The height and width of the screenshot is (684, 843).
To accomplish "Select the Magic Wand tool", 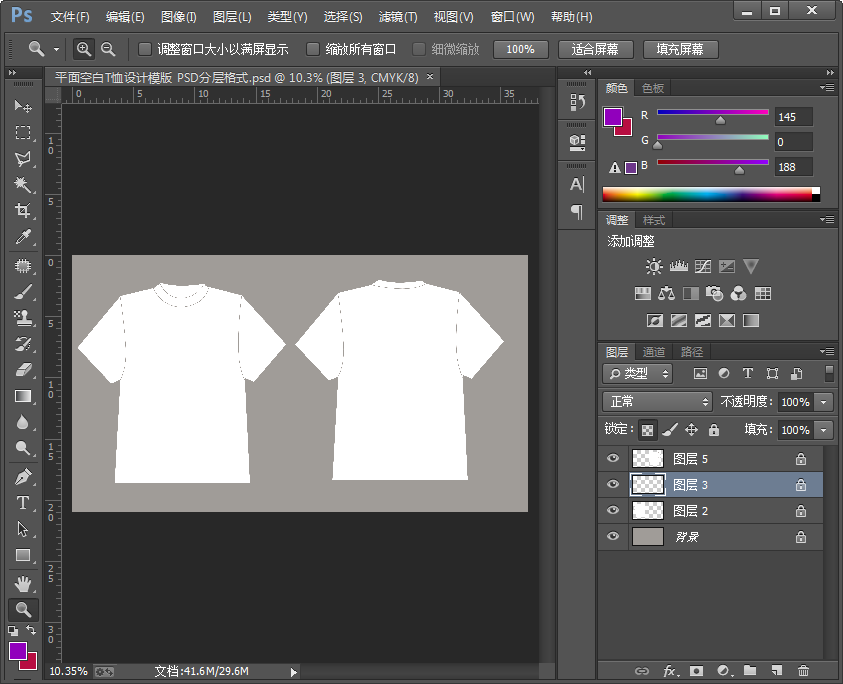I will (23, 184).
